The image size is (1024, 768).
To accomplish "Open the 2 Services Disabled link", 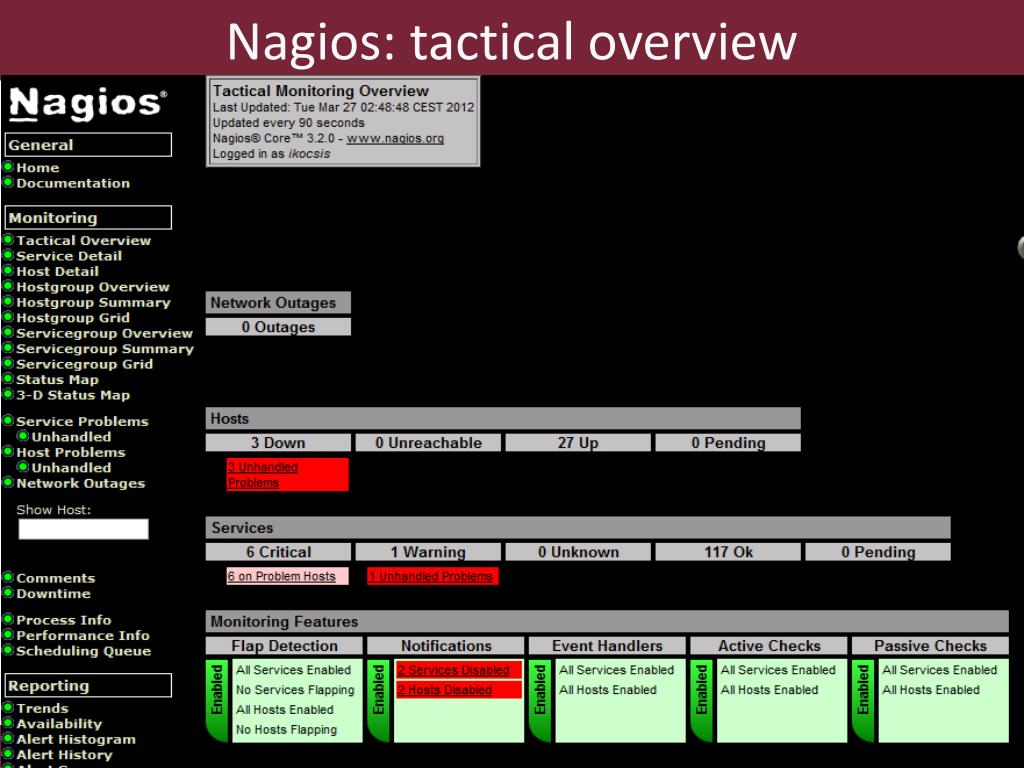I will (453, 670).
